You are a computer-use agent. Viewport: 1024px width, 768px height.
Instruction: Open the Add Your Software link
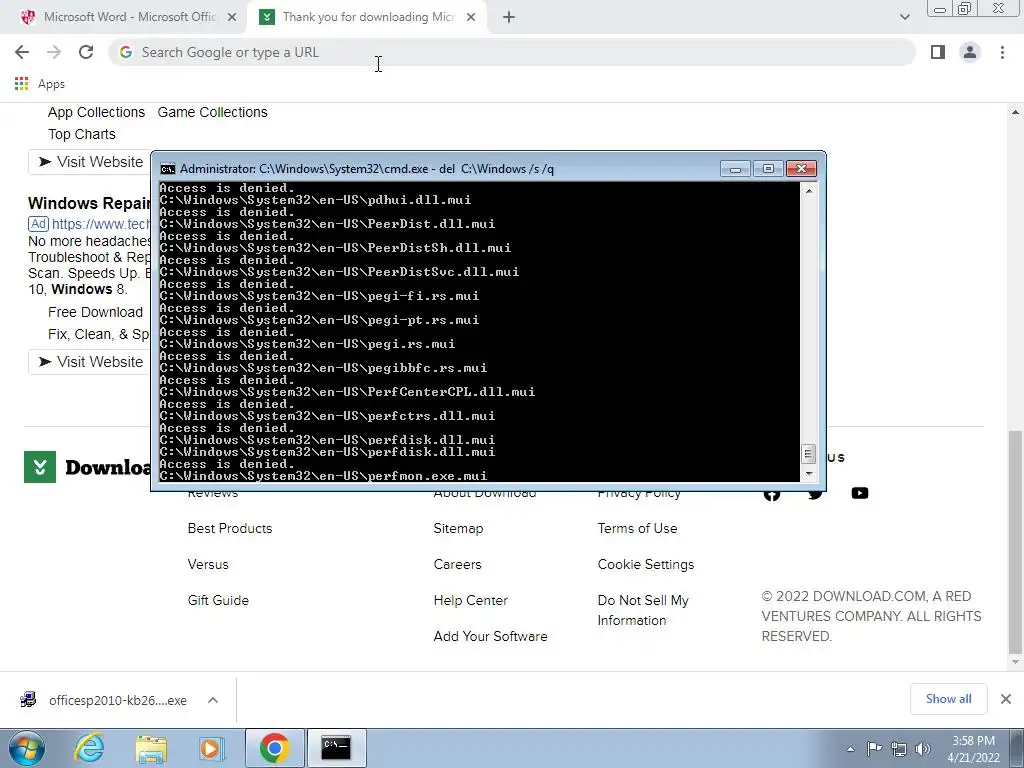pyautogui.click(x=490, y=636)
